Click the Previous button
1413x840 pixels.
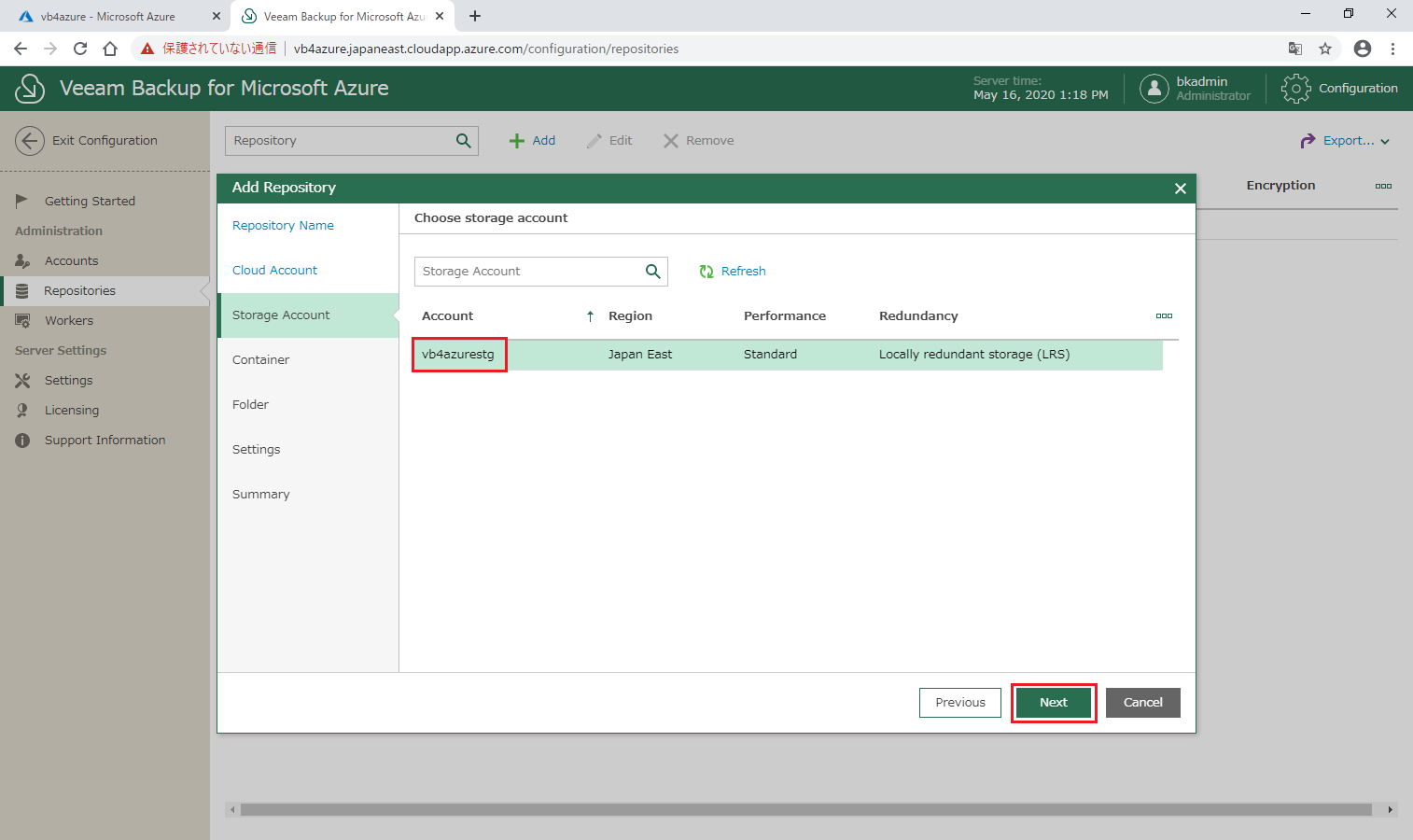tap(960, 703)
